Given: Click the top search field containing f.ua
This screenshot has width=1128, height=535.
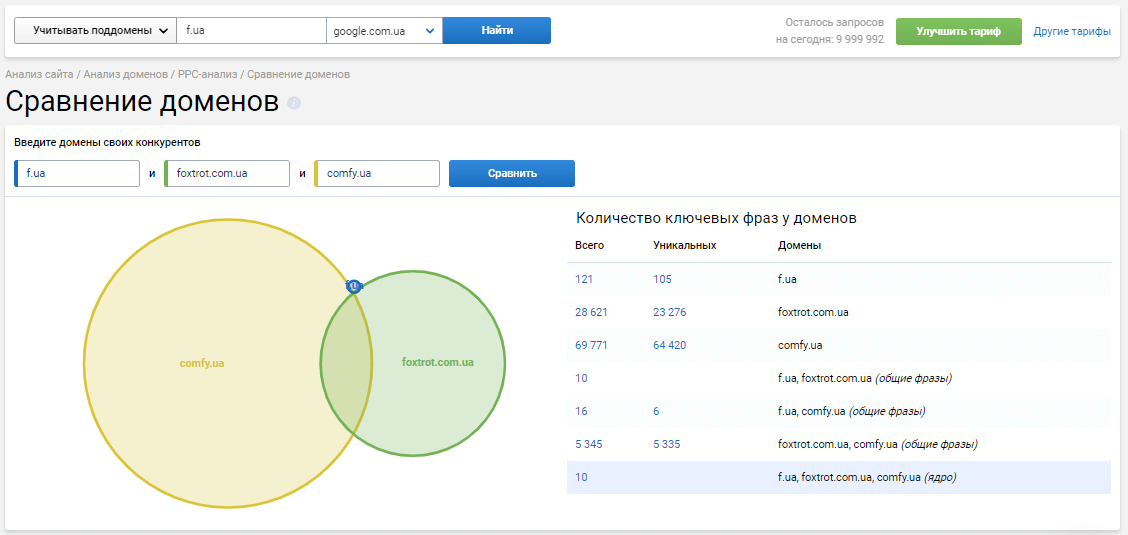Looking at the screenshot, I should click(251, 31).
